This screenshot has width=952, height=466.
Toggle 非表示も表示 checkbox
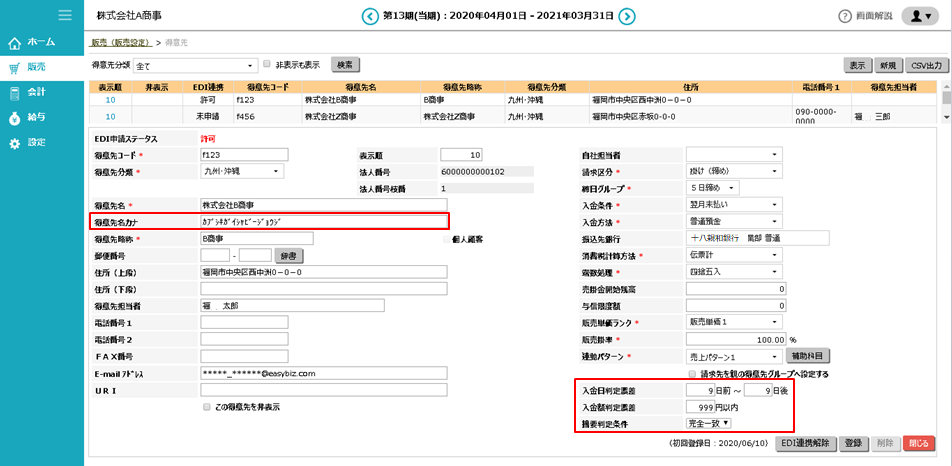tap(267, 63)
